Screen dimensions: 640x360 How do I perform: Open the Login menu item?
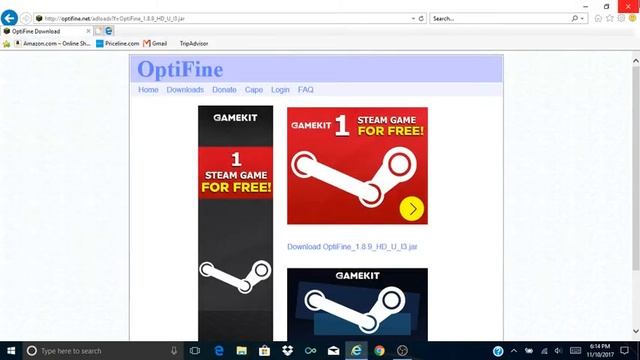pyautogui.click(x=280, y=90)
